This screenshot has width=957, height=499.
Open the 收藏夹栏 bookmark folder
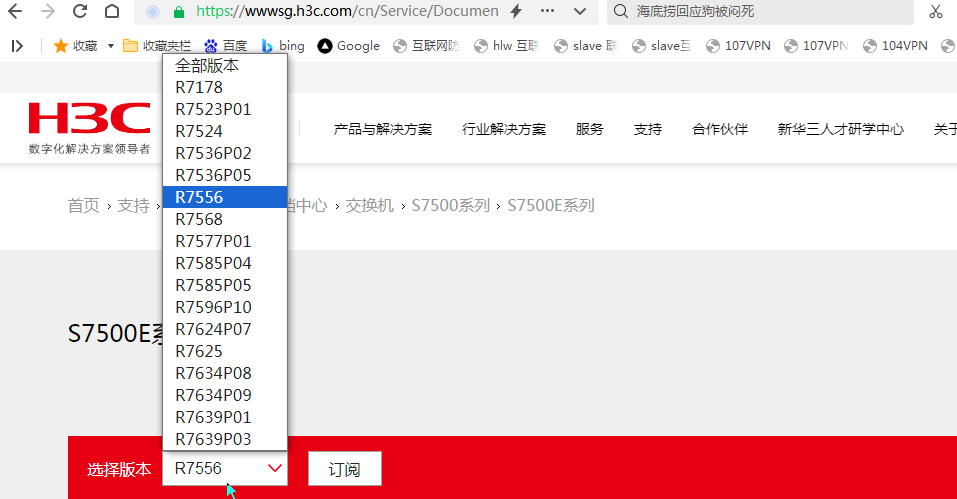point(157,46)
